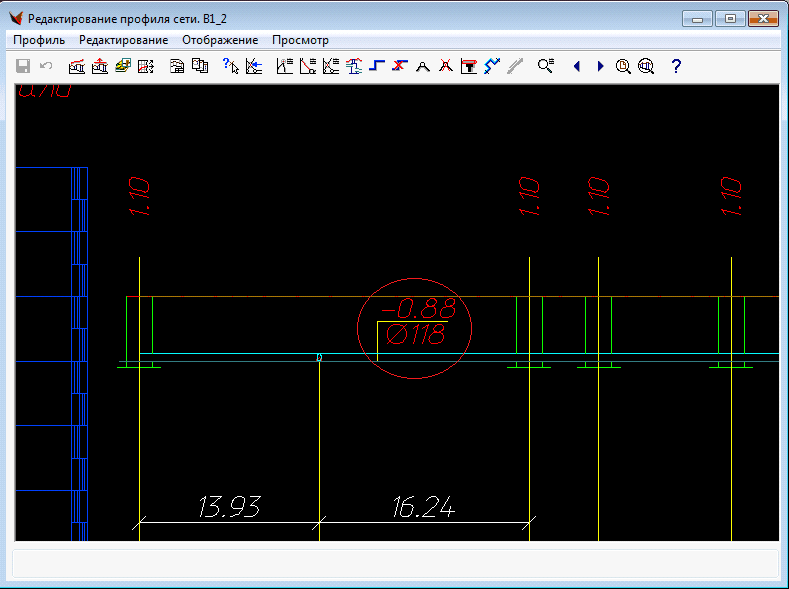Click the chart icon with red cross and list
Viewport: 789px width, 589px height.
coord(331,66)
